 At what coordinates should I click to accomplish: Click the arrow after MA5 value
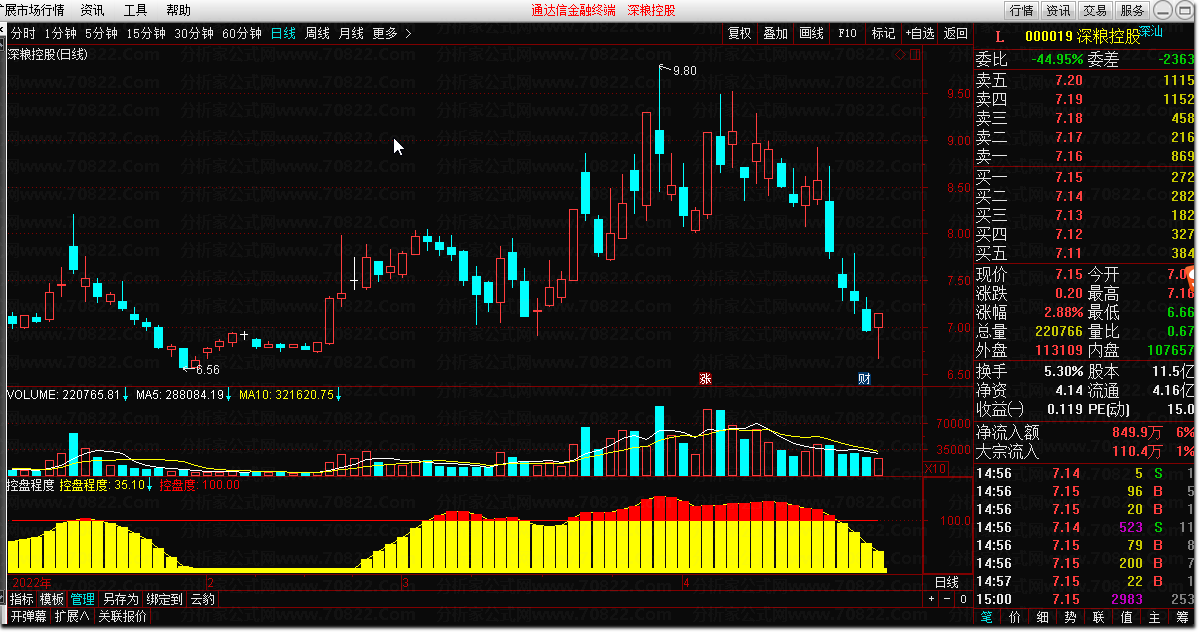coord(230,395)
